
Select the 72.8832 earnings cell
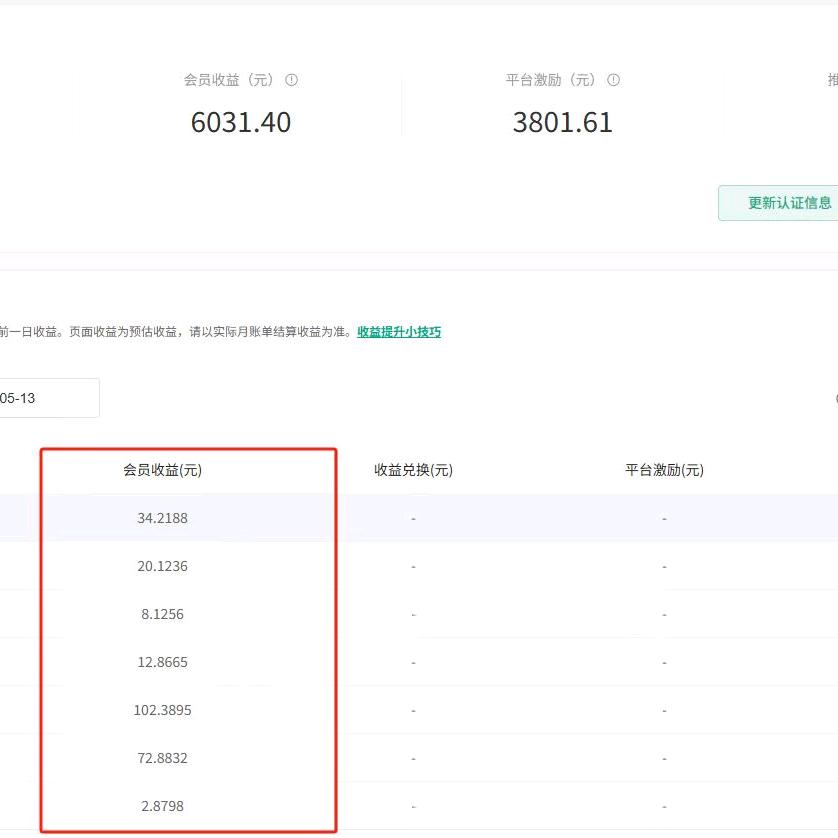pyautogui.click(x=162, y=758)
